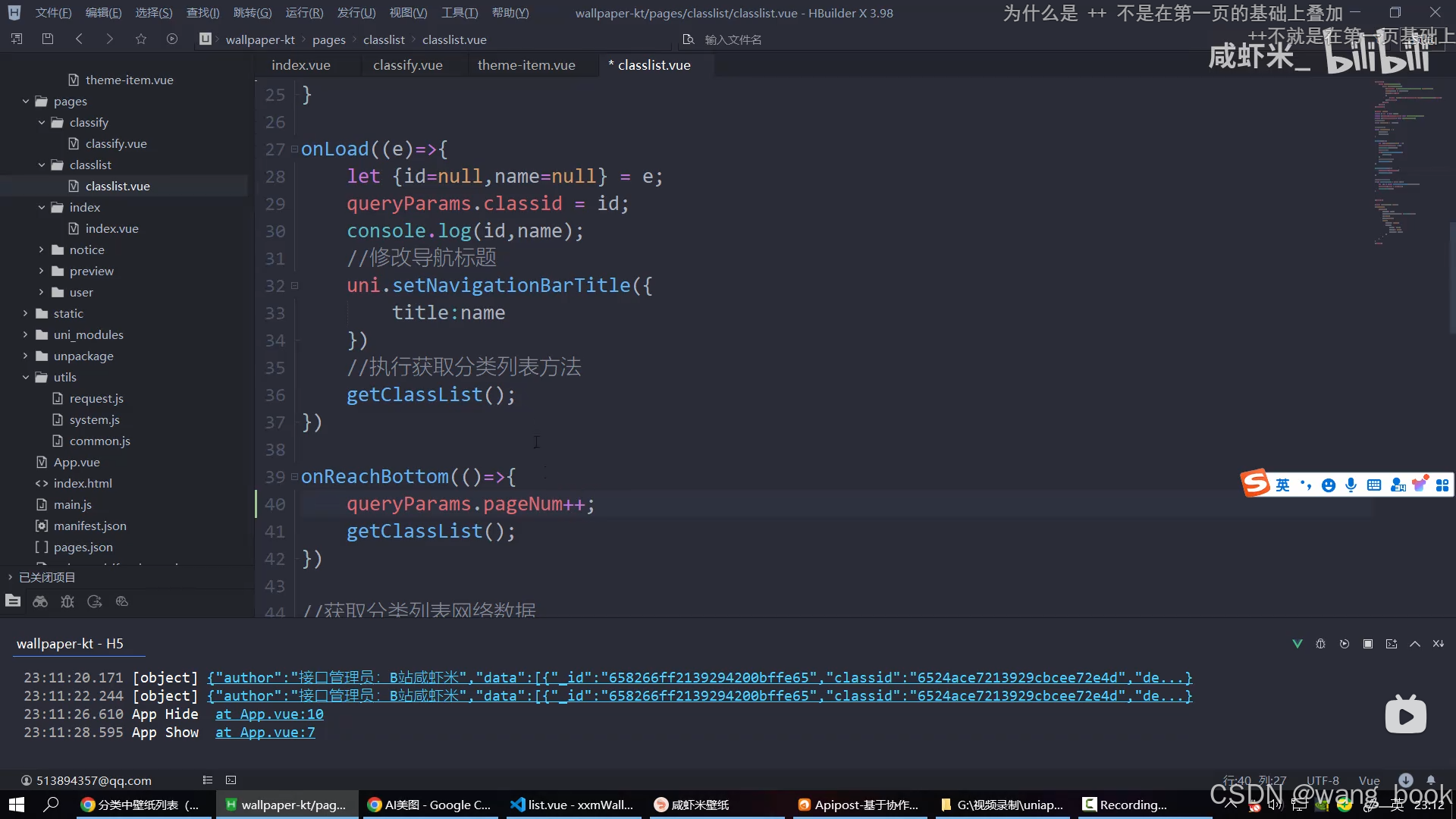Toggle fold marker at line 39 onReachBottom
The height and width of the screenshot is (819, 1456).
click(x=294, y=477)
